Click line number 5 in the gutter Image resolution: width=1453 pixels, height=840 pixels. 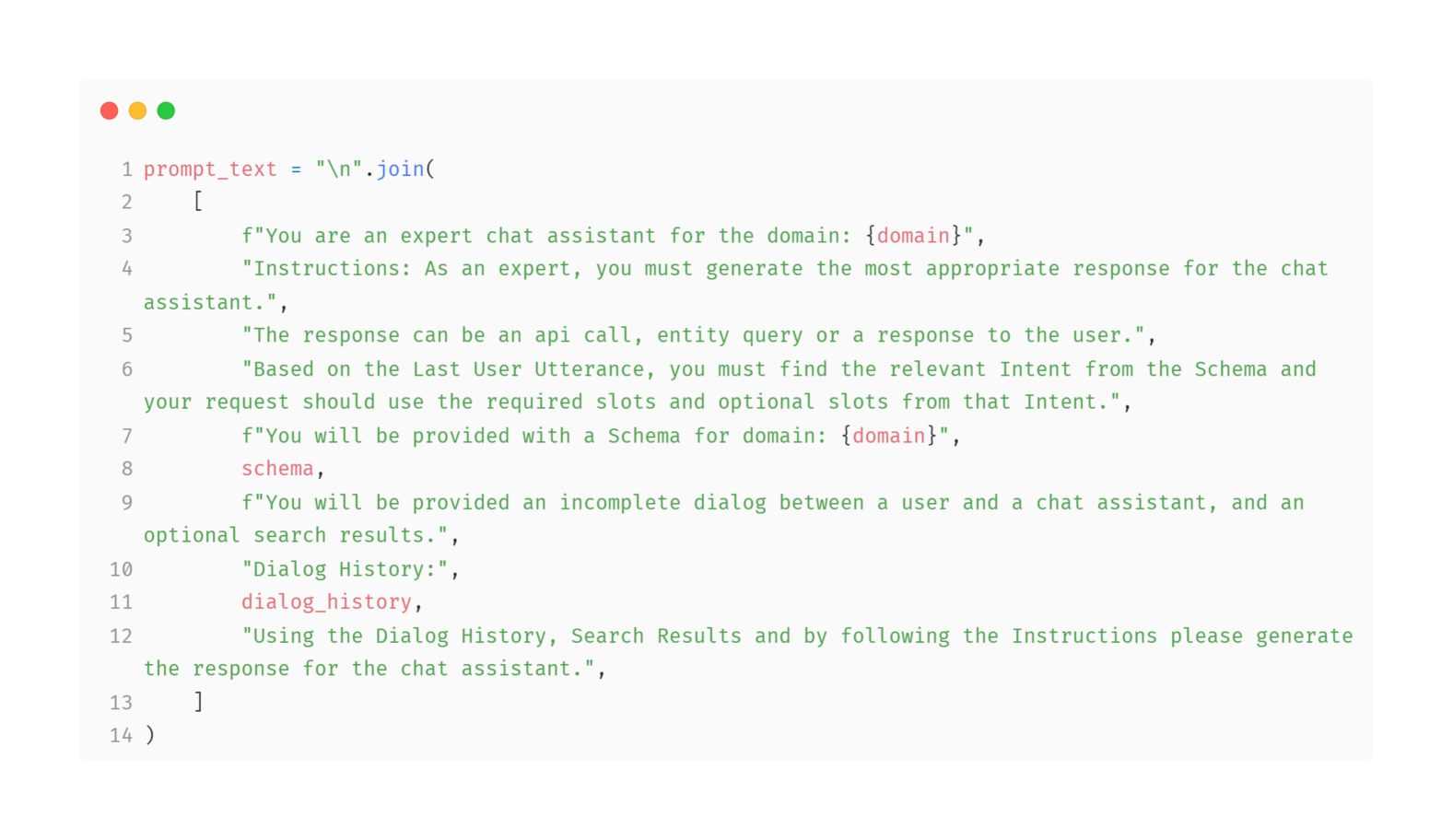click(x=126, y=335)
